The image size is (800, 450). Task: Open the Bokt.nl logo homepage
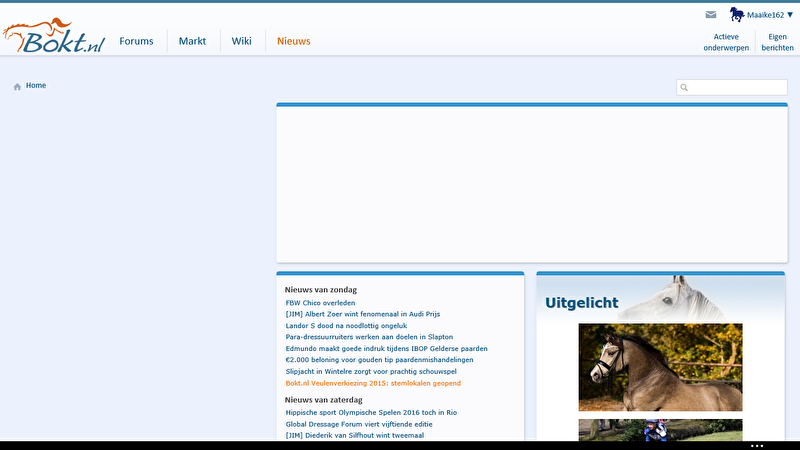click(x=54, y=36)
